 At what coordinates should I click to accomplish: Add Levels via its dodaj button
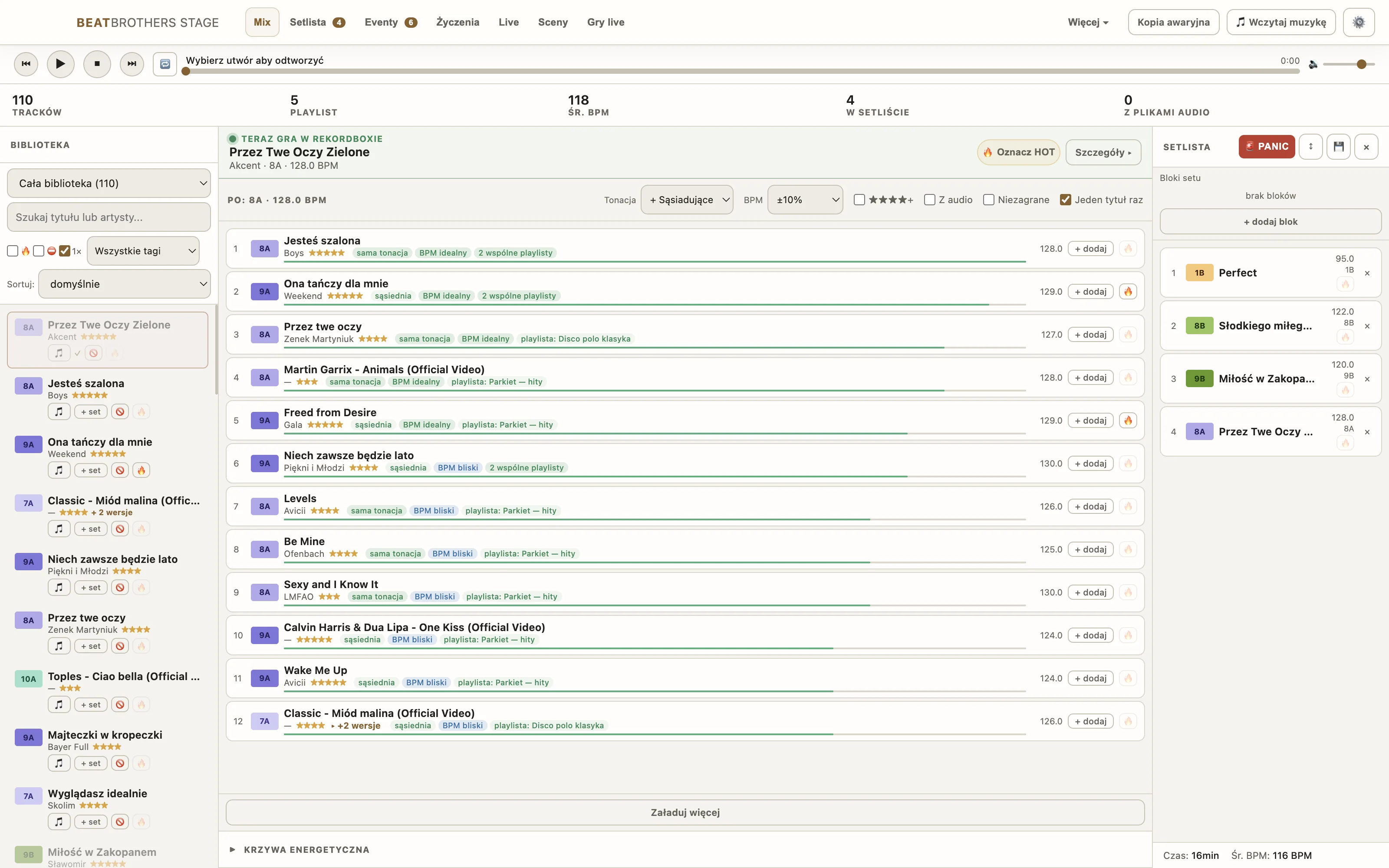click(1090, 506)
